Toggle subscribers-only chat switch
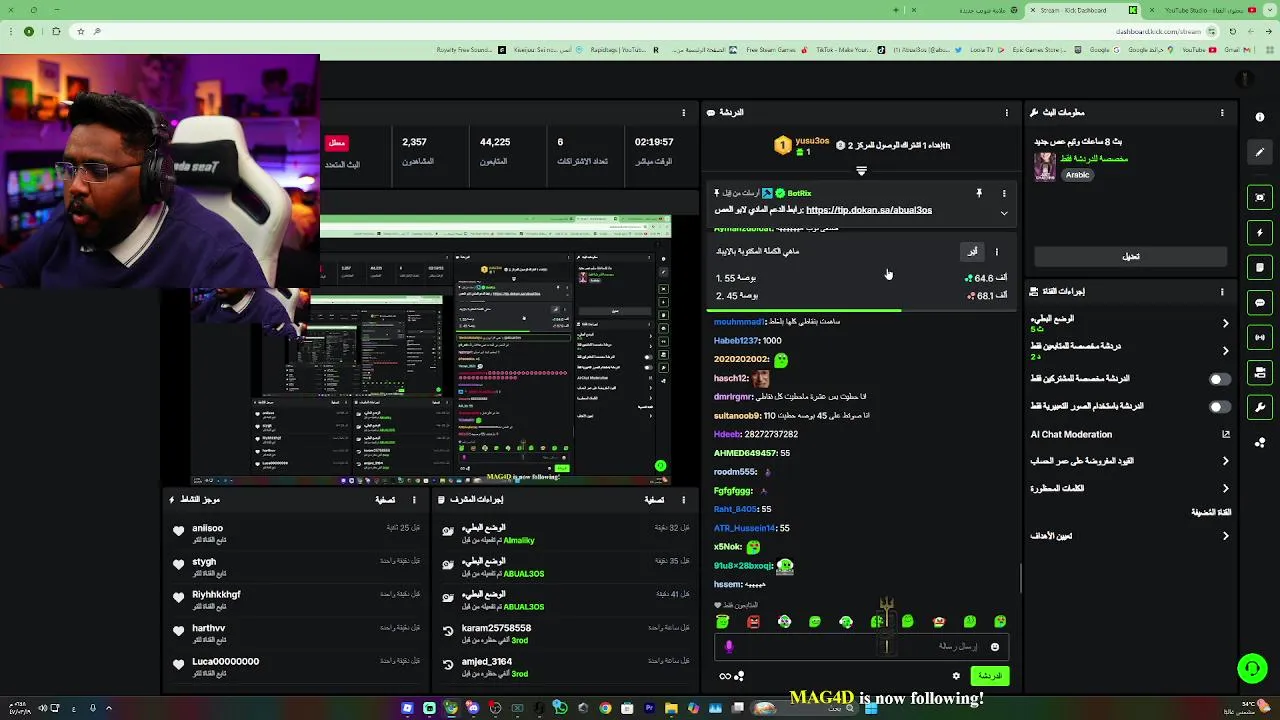This screenshot has height=720, width=1280. pyautogui.click(x=1219, y=379)
